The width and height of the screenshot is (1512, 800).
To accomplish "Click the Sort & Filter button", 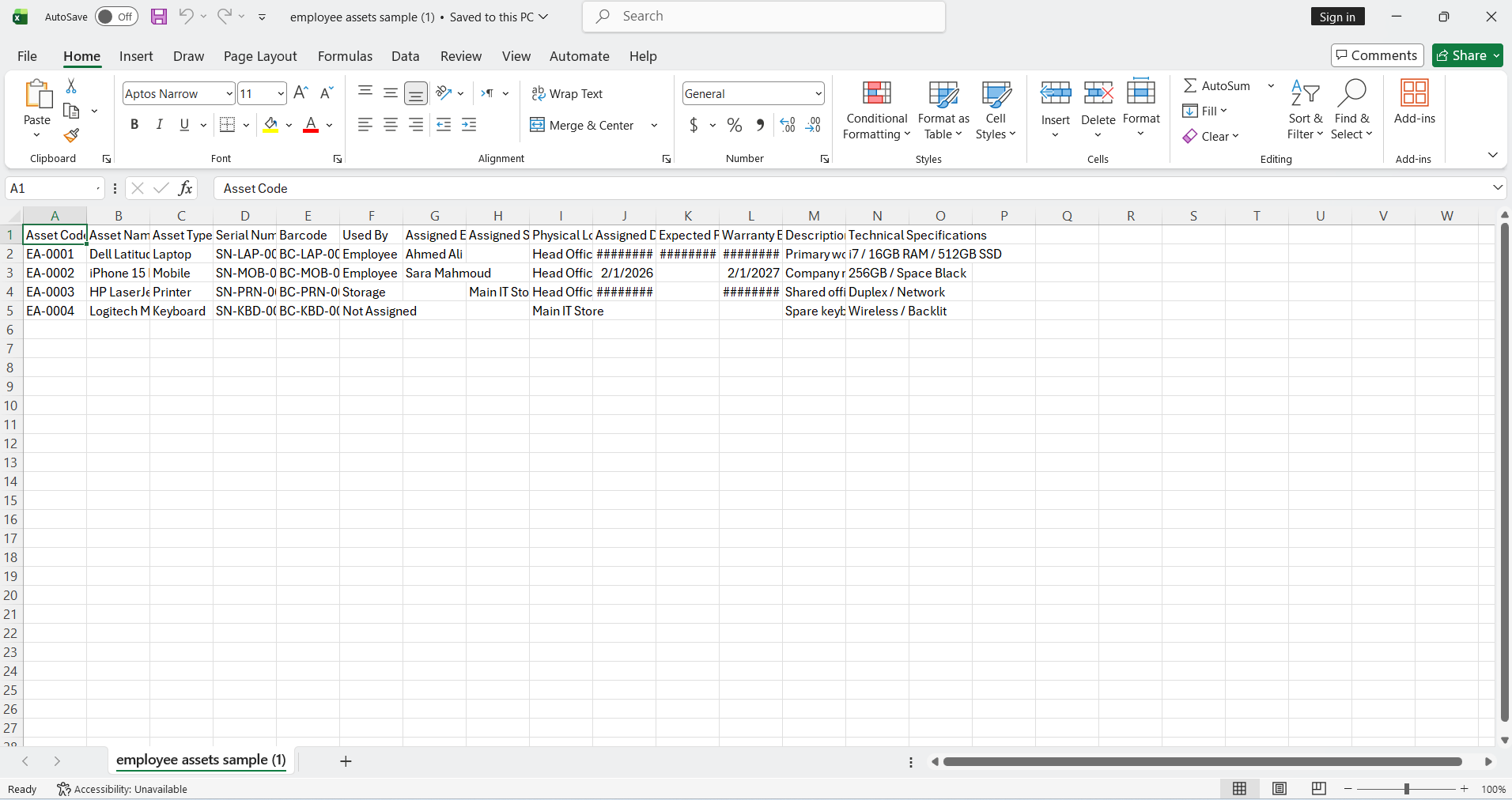I will (x=1305, y=110).
